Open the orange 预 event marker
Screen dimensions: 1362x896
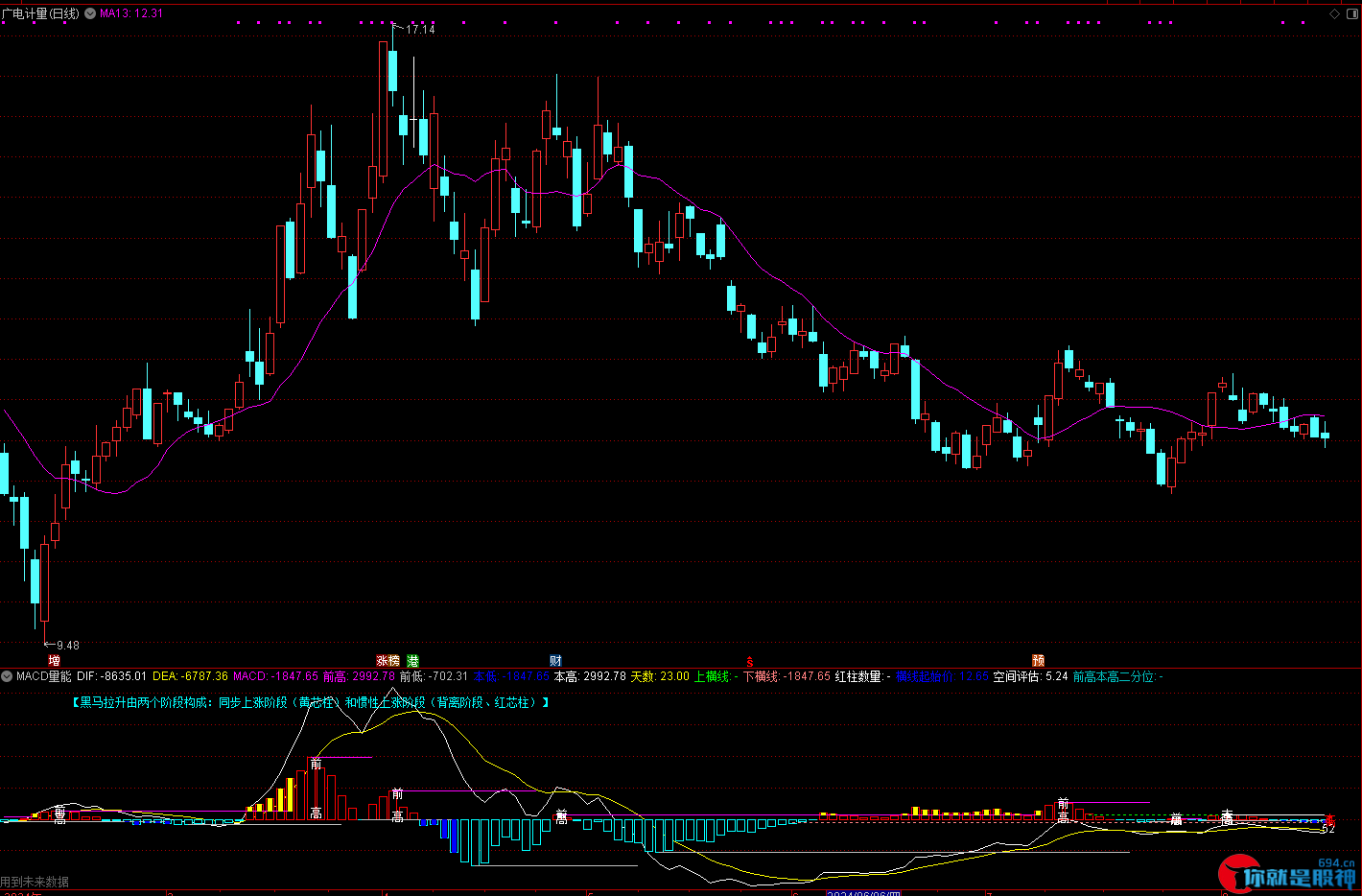[x=1038, y=661]
